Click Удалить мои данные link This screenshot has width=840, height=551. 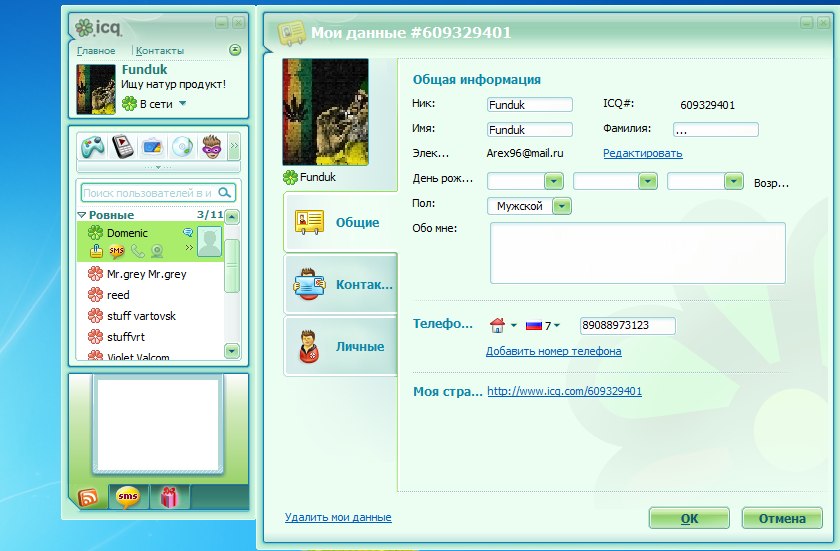[x=338, y=517]
